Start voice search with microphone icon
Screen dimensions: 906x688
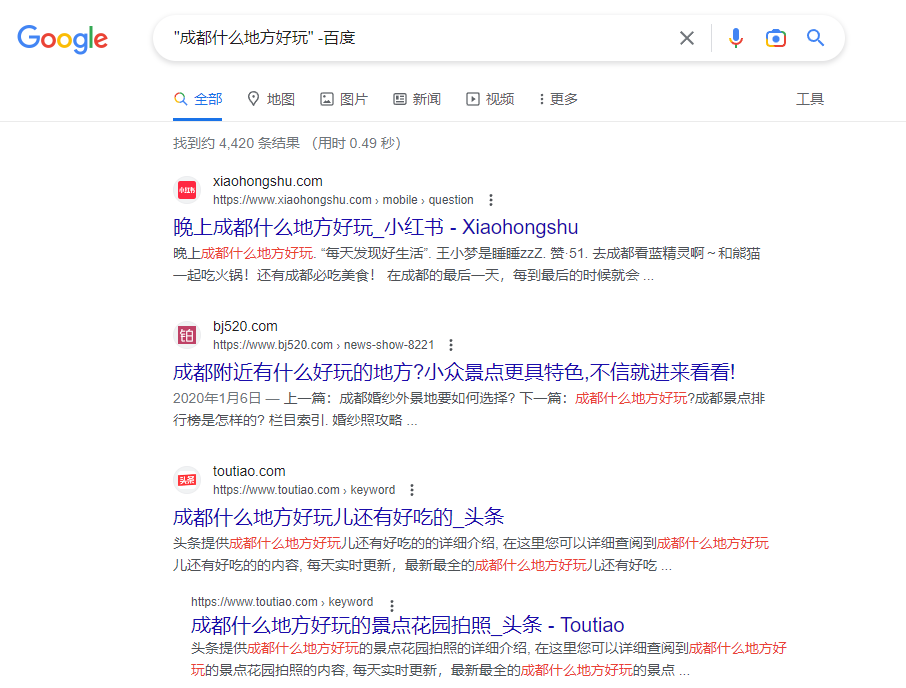[736, 38]
